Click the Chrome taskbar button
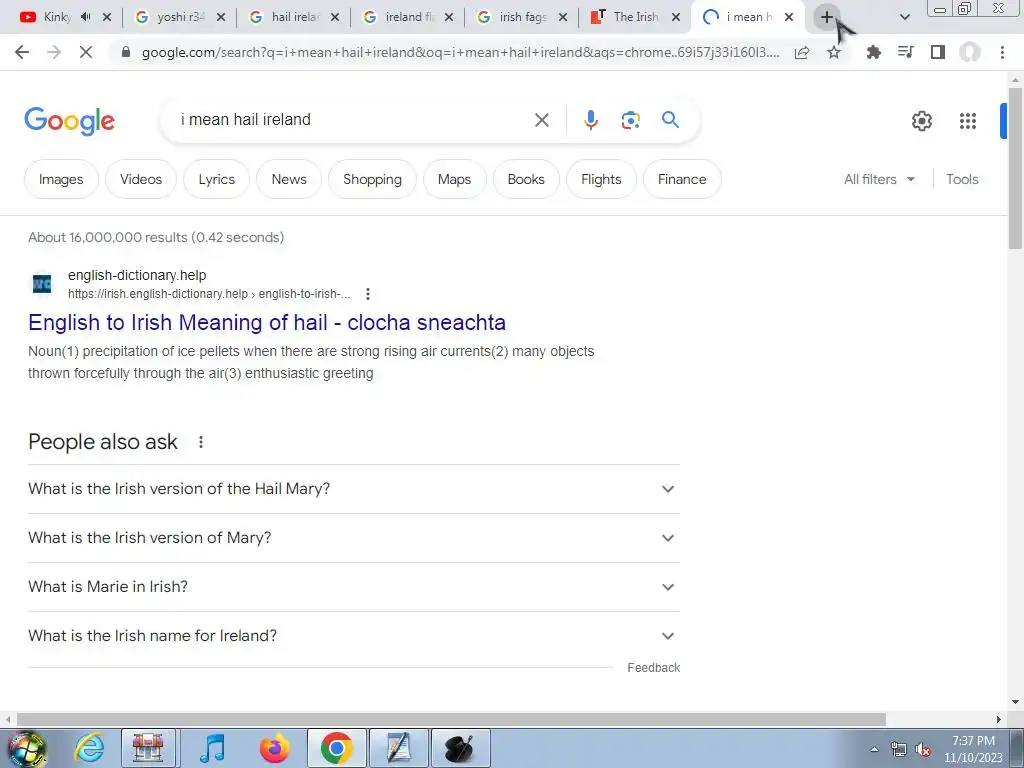 (x=336, y=748)
